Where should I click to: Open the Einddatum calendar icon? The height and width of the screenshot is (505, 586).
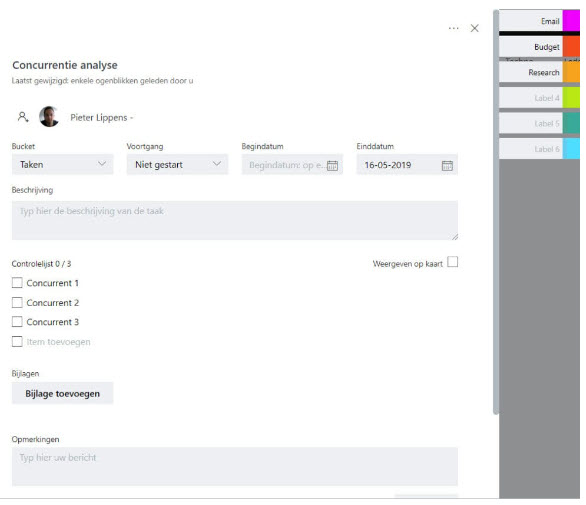(x=447, y=165)
